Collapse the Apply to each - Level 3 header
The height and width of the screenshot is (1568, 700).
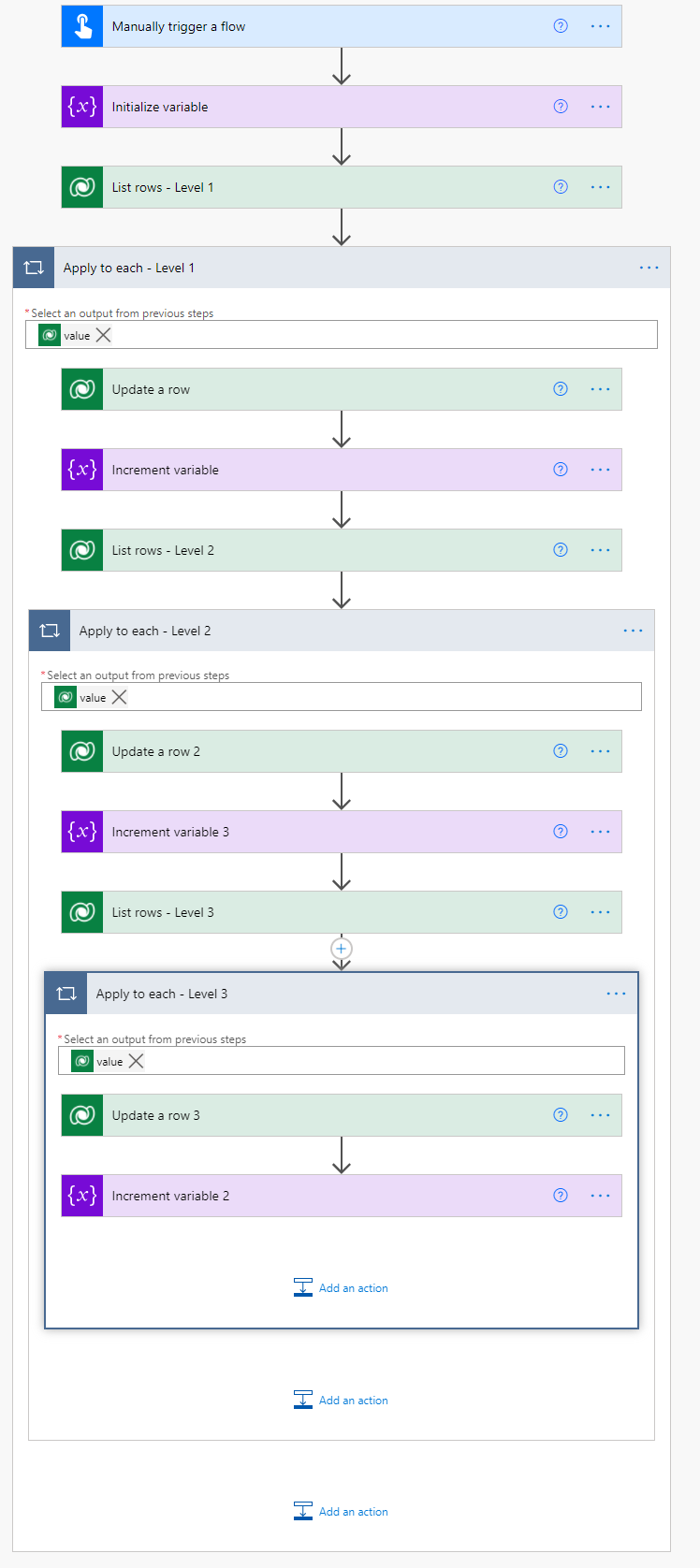click(328, 994)
